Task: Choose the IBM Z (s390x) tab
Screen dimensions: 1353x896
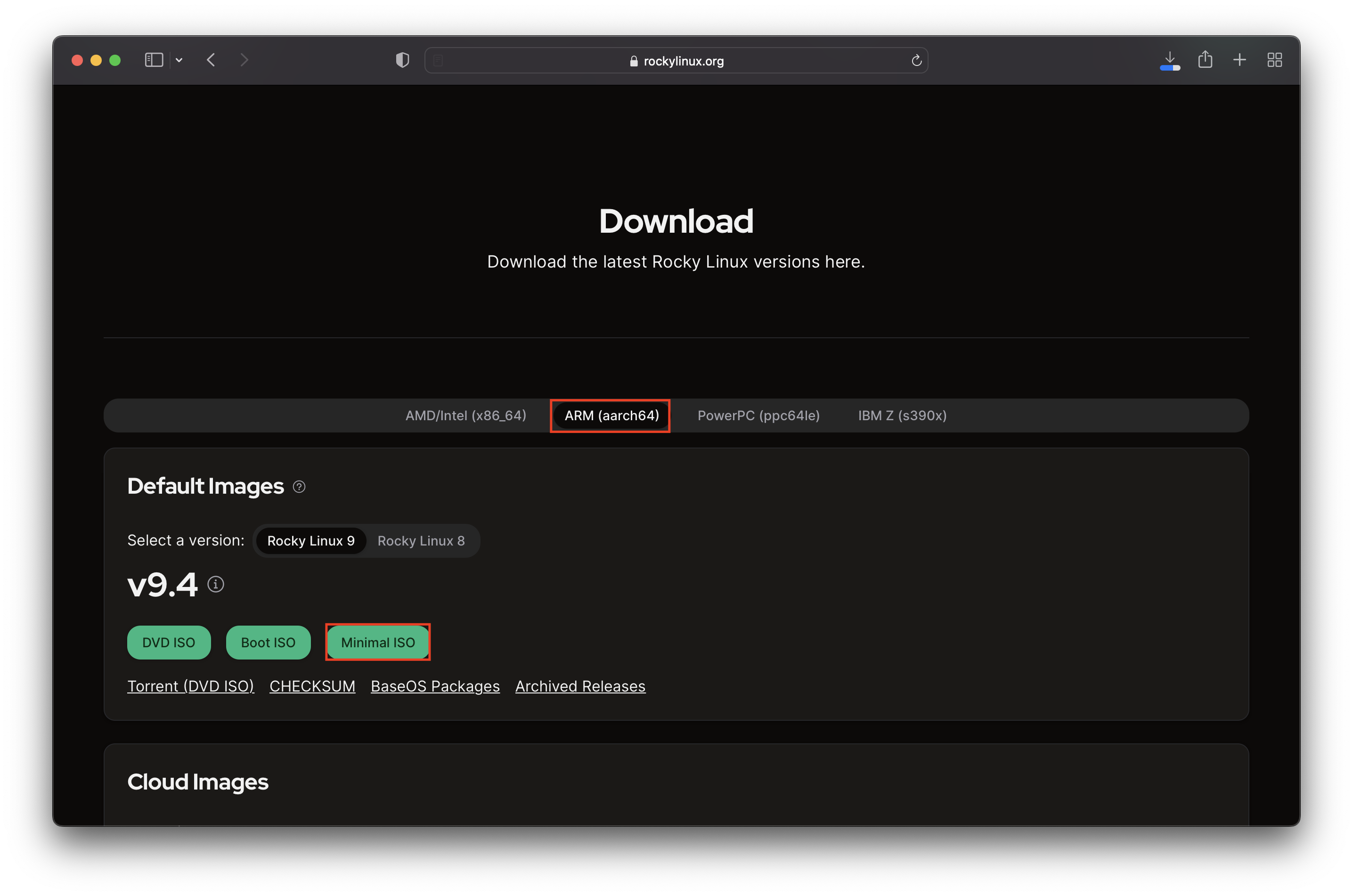Action: (x=902, y=415)
